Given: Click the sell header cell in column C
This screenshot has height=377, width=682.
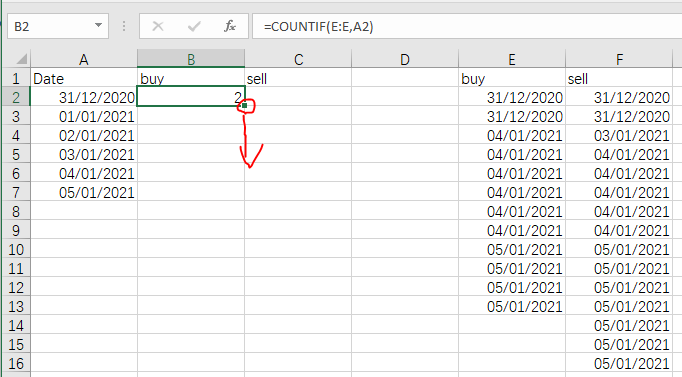Looking at the screenshot, I should pos(298,78).
